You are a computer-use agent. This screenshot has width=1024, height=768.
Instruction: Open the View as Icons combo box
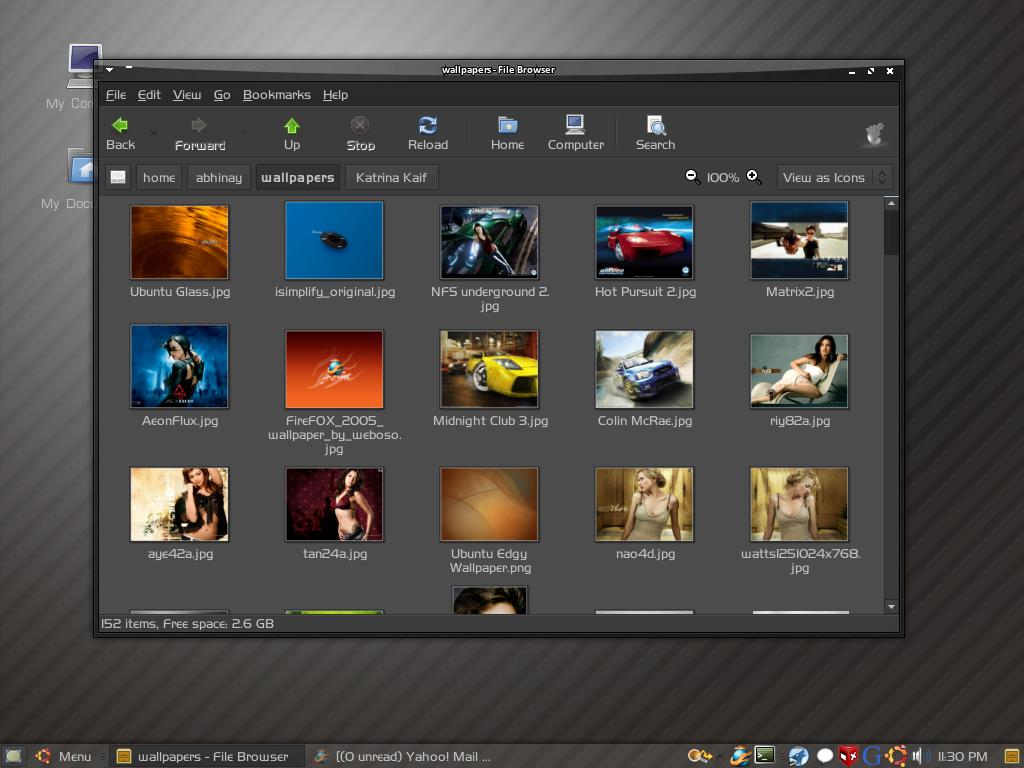pos(834,177)
